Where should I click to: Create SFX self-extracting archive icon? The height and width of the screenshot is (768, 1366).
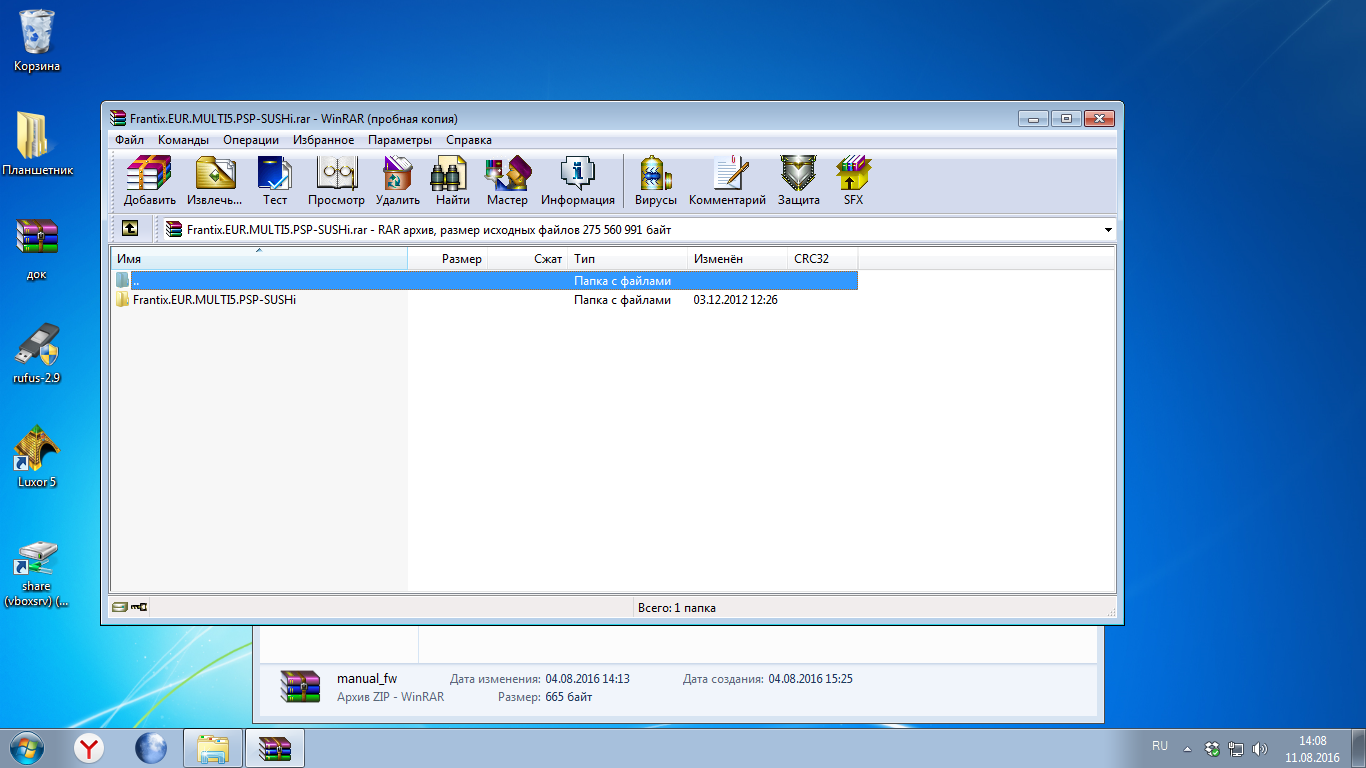[x=853, y=180]
